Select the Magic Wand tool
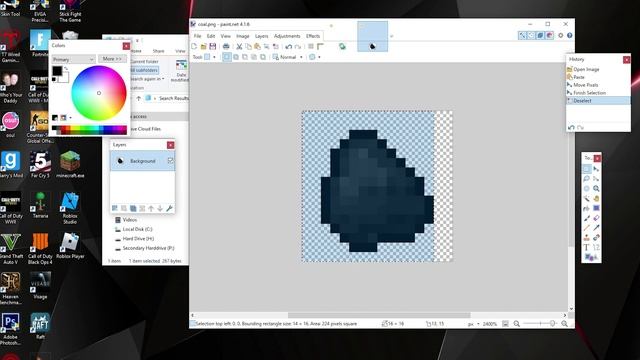This screenshot has width=640, height=360. 587,198
